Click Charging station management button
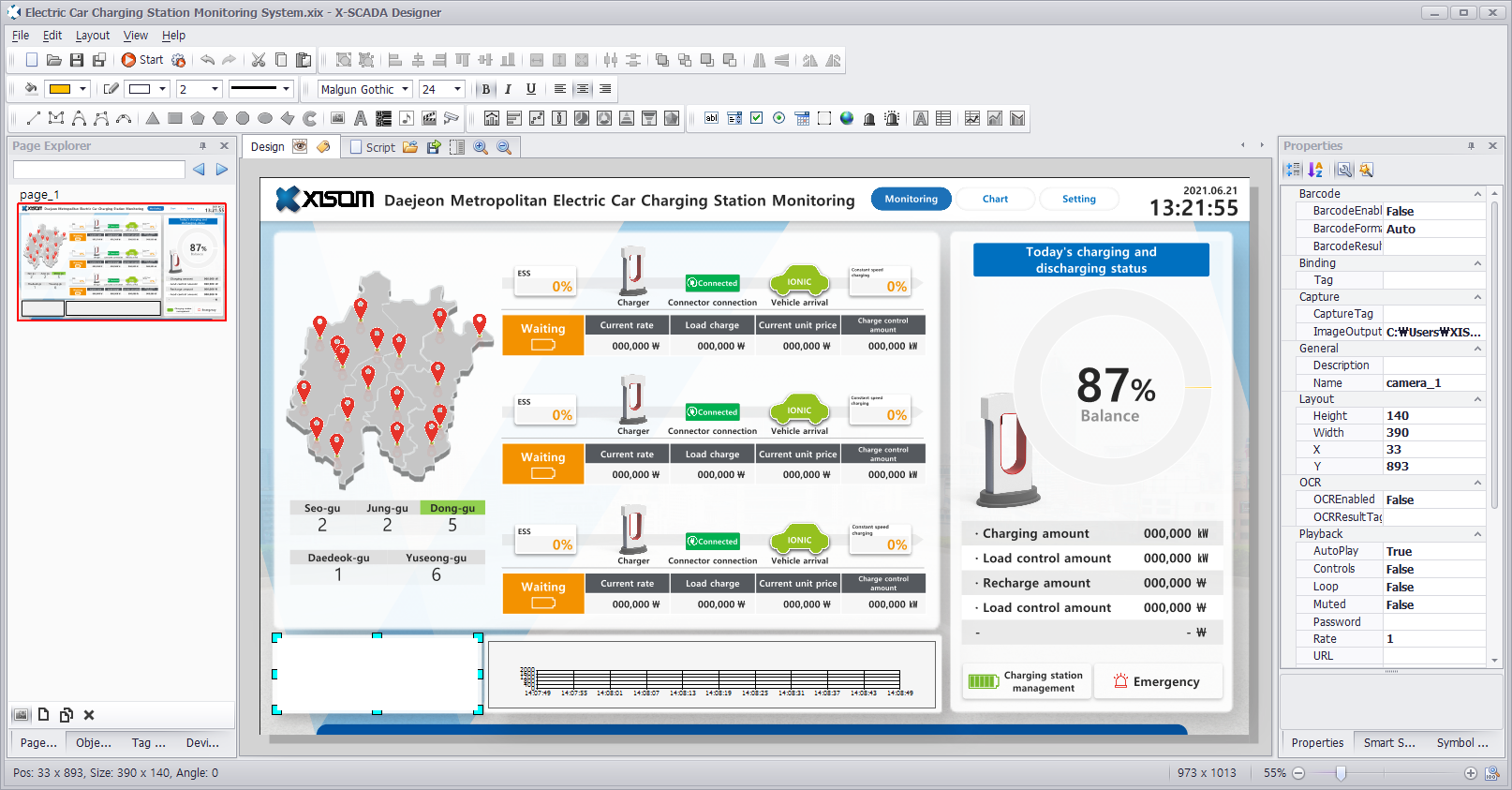1512x790 pixels. (1027, 681)
